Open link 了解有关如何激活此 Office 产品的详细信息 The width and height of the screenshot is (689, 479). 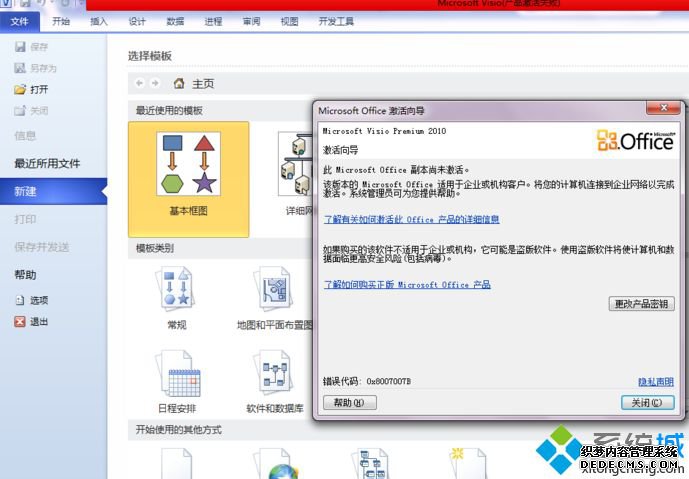tap(411, 219)
